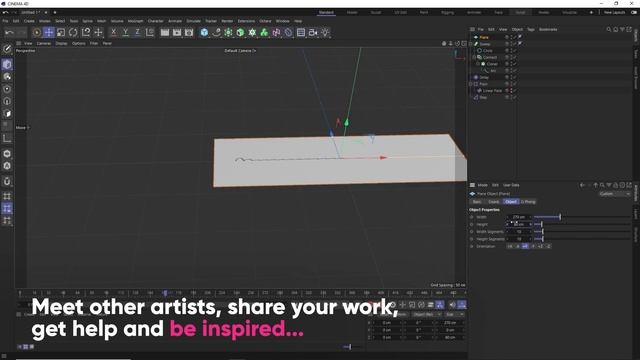Switch to the Basic attributes tab
This screenshot has width=640, height=360.
tap(477, 202)
